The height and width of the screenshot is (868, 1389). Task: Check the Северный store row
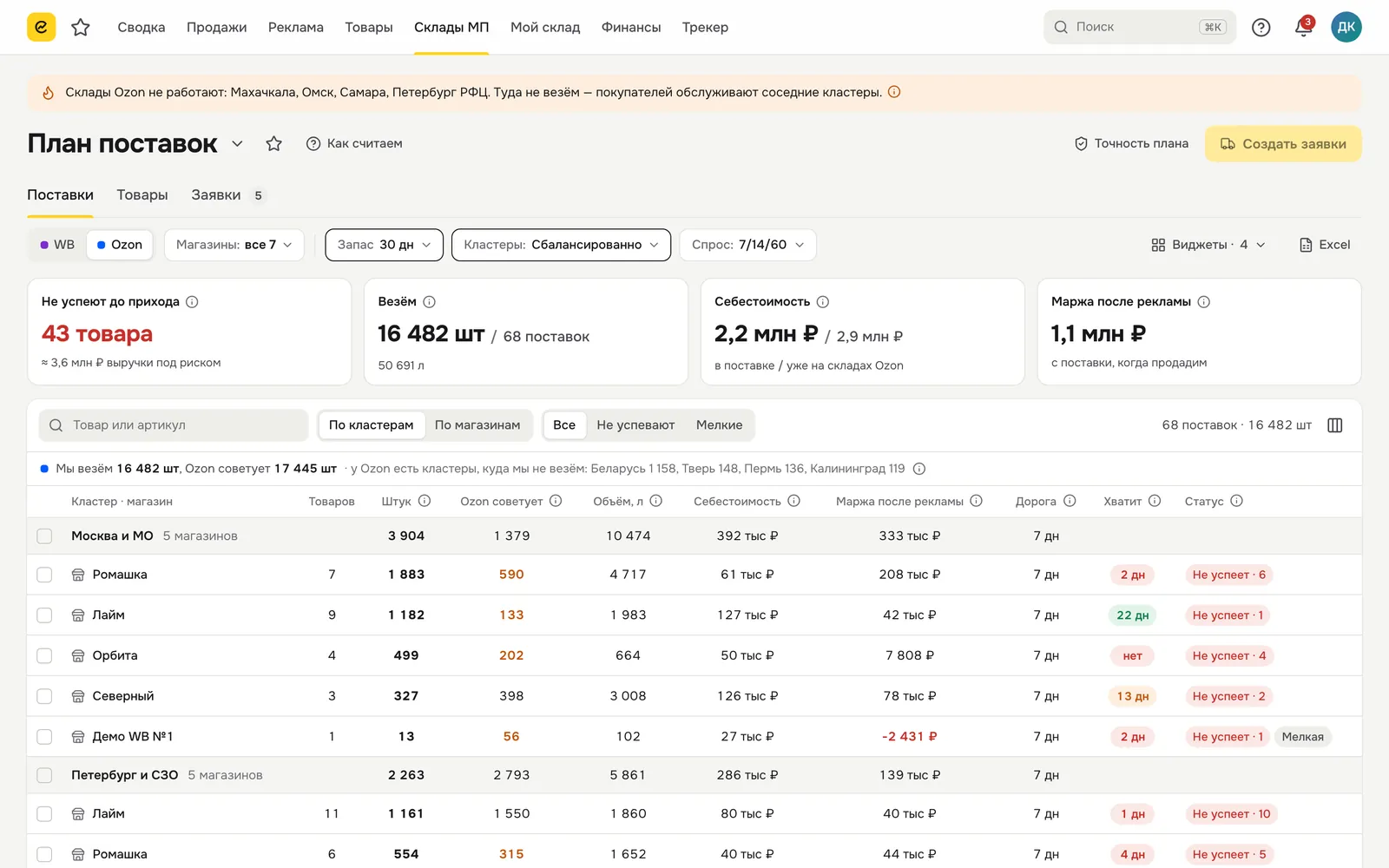point(44,696)
